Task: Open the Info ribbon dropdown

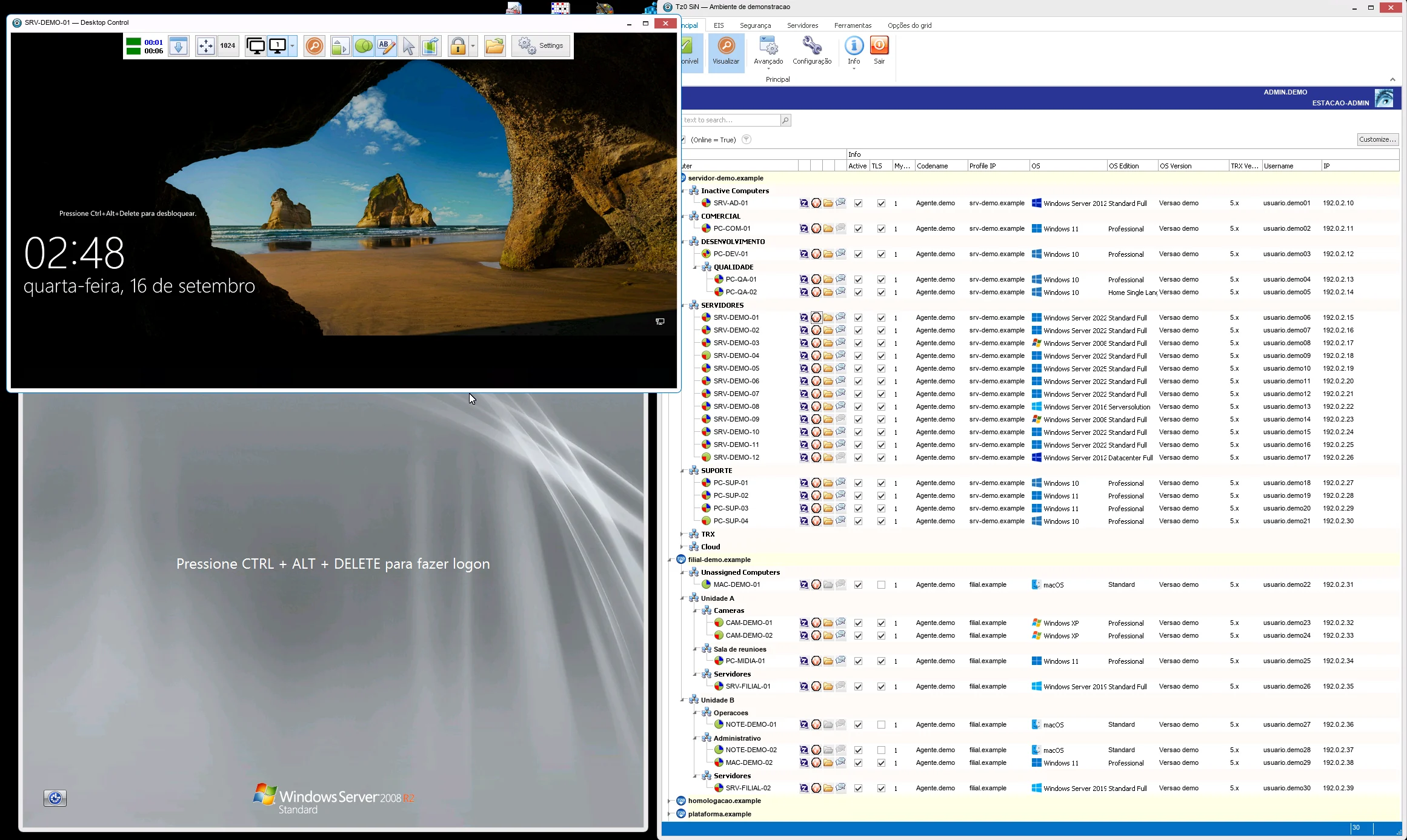Action: click(854, 52)
